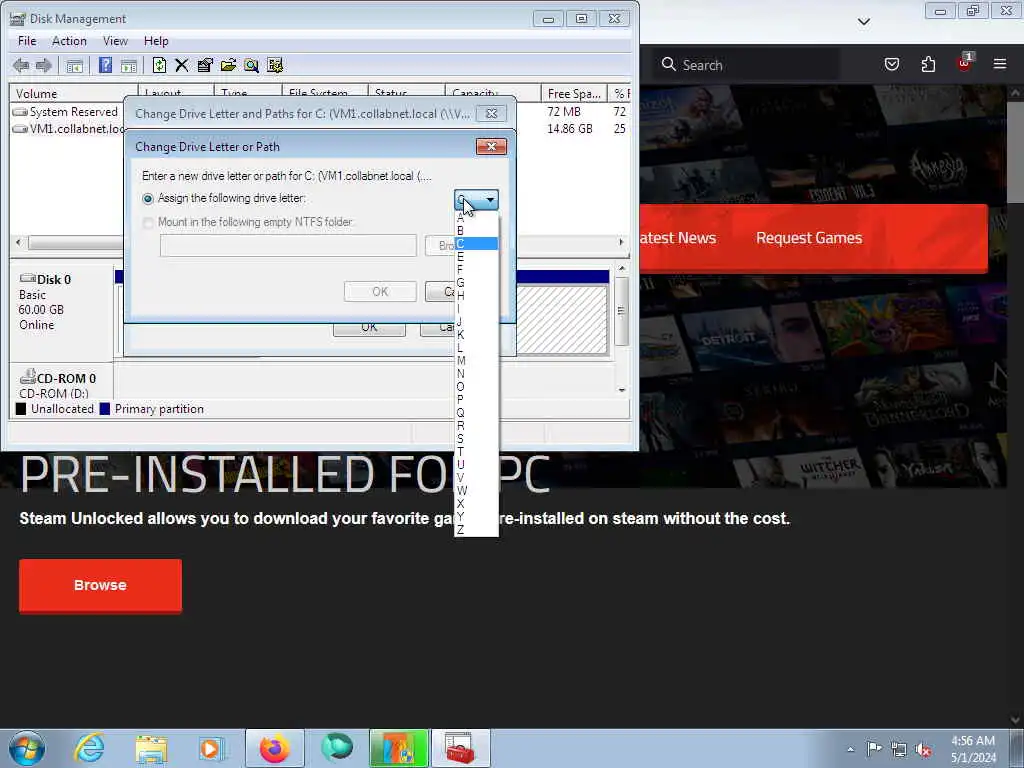This screenshot has width=1024, height=768.
Task: Click the Free Space column header
Action: tap(574, 93)
